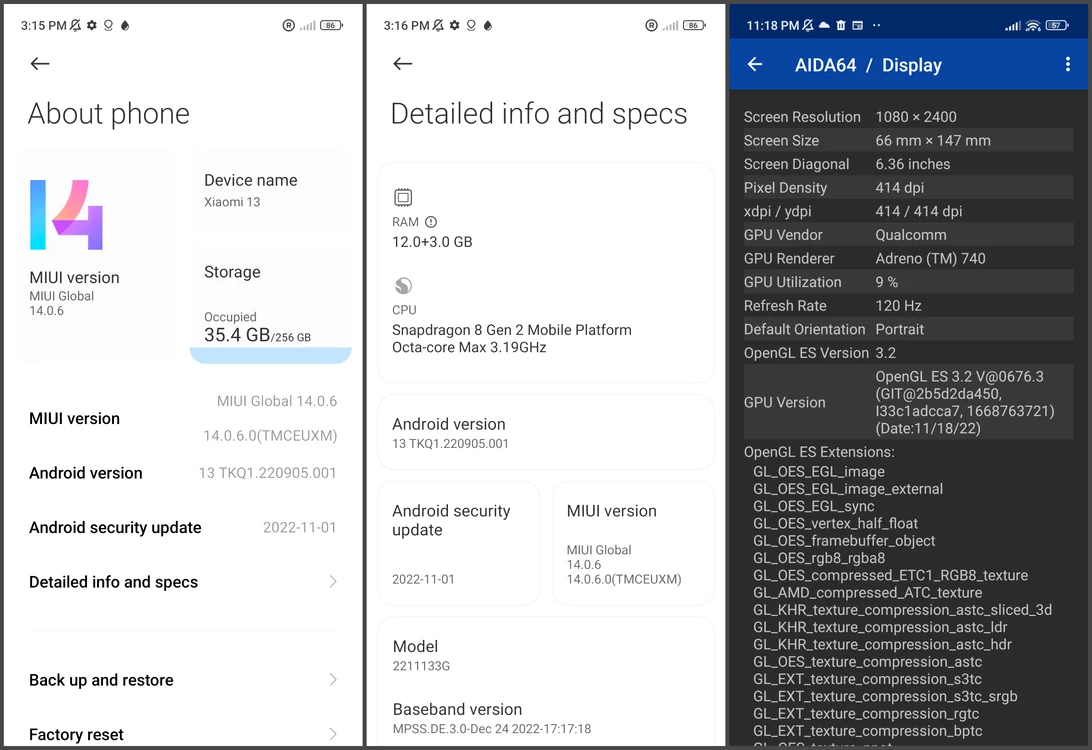Tap the GPU Renderer row
This screenshot has height=750, width=1092.
coord(908,258)
